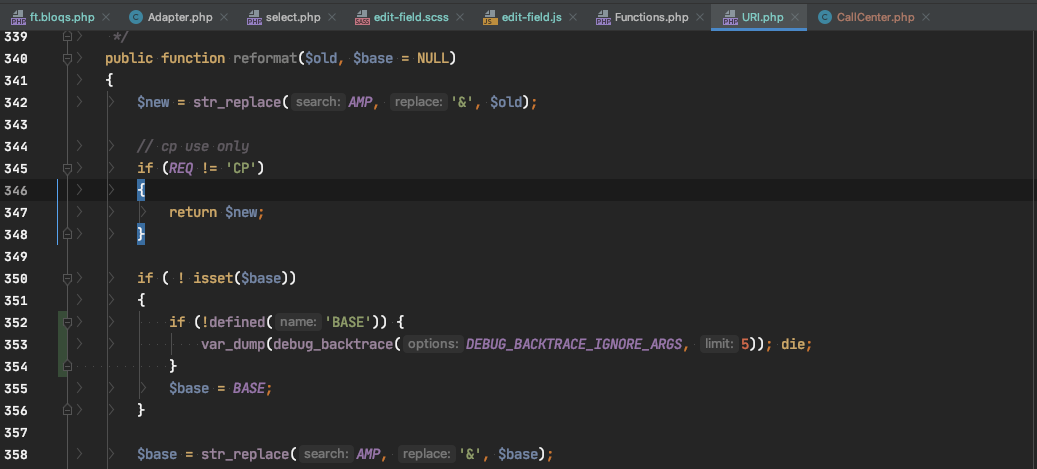
Task: Click the BASE constant on line 355
Action: tap(249, 388)
